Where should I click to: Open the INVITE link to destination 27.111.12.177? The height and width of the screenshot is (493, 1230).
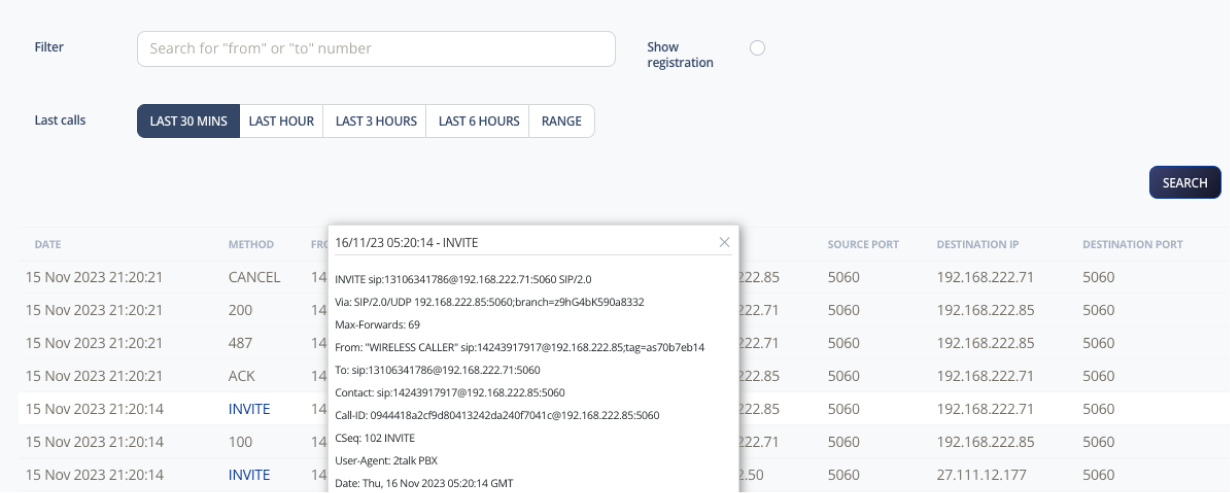(249, 475)
